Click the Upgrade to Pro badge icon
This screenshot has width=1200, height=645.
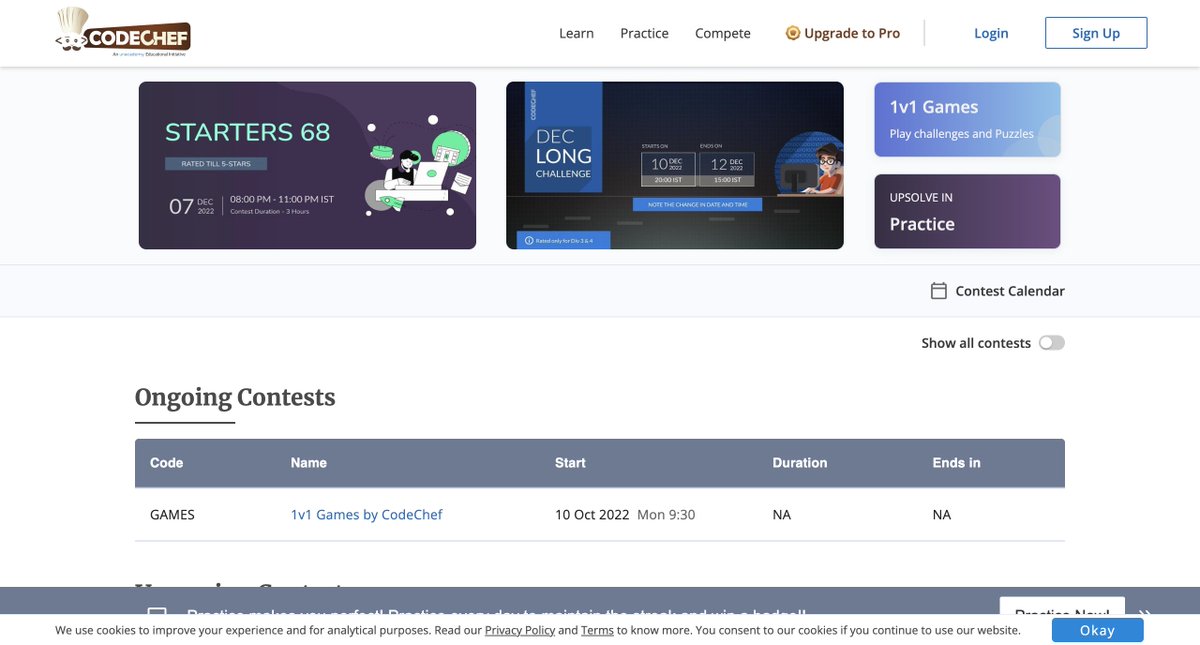point(793,33)
